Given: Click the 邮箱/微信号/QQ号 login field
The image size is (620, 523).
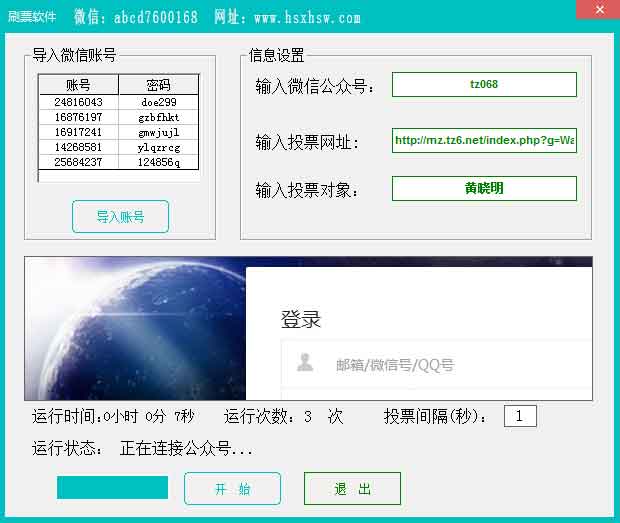Looking at the screenshot, I should [x=436, y=364].
